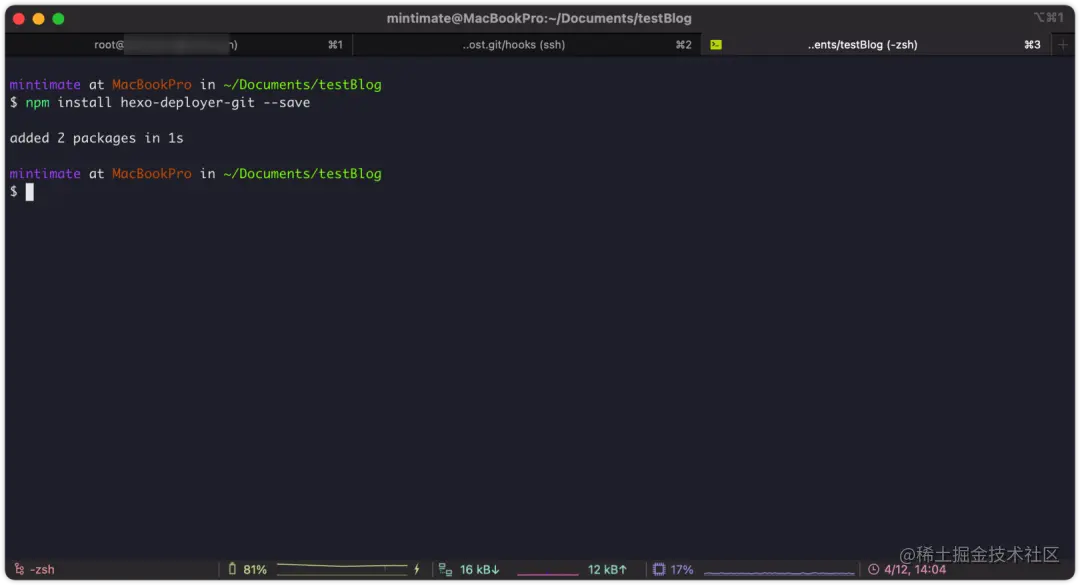Click the 81% battery value
This screenshot has height=585, width=1080.
tap(255, 569)
